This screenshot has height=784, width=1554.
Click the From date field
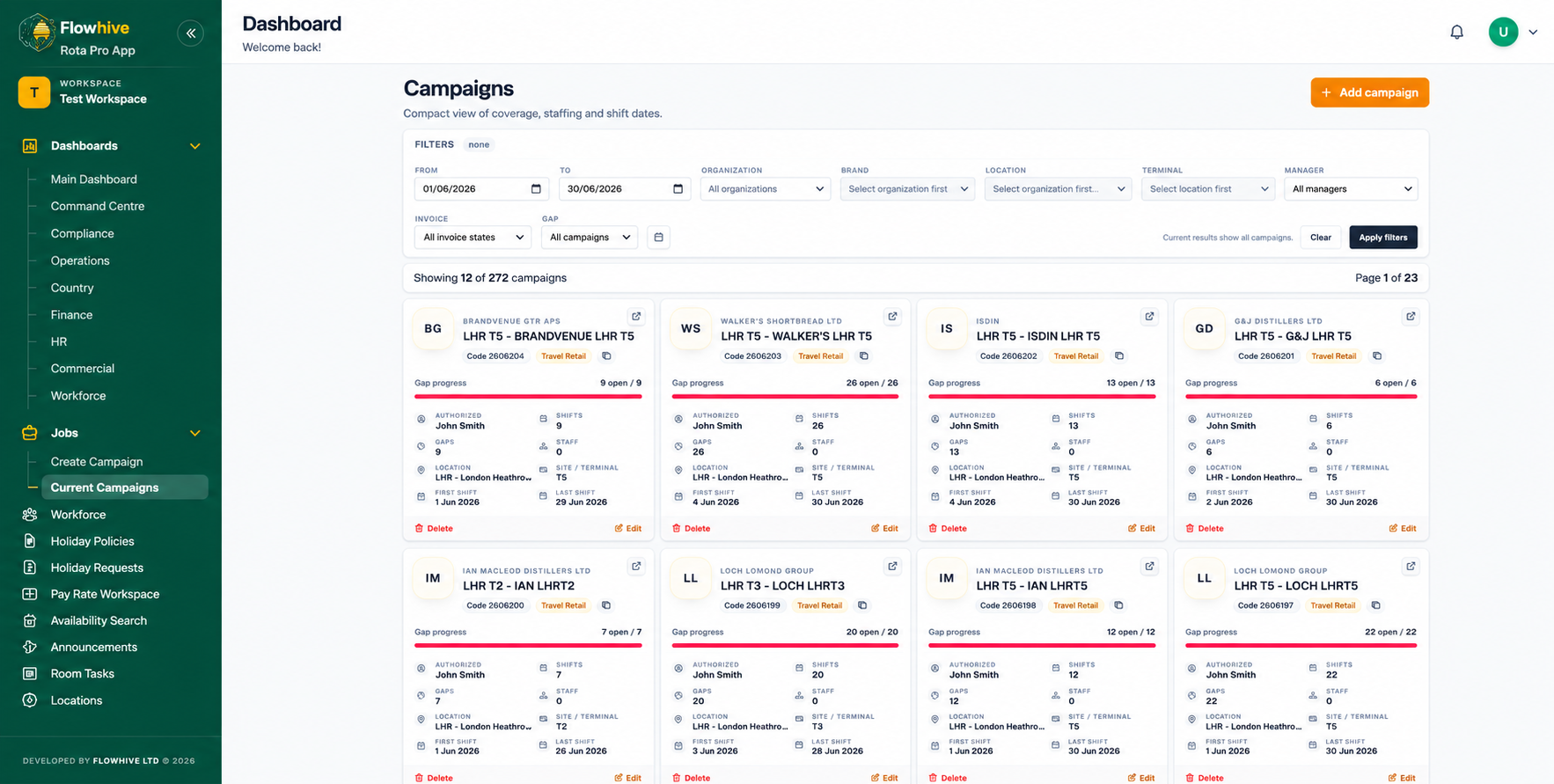481,189
